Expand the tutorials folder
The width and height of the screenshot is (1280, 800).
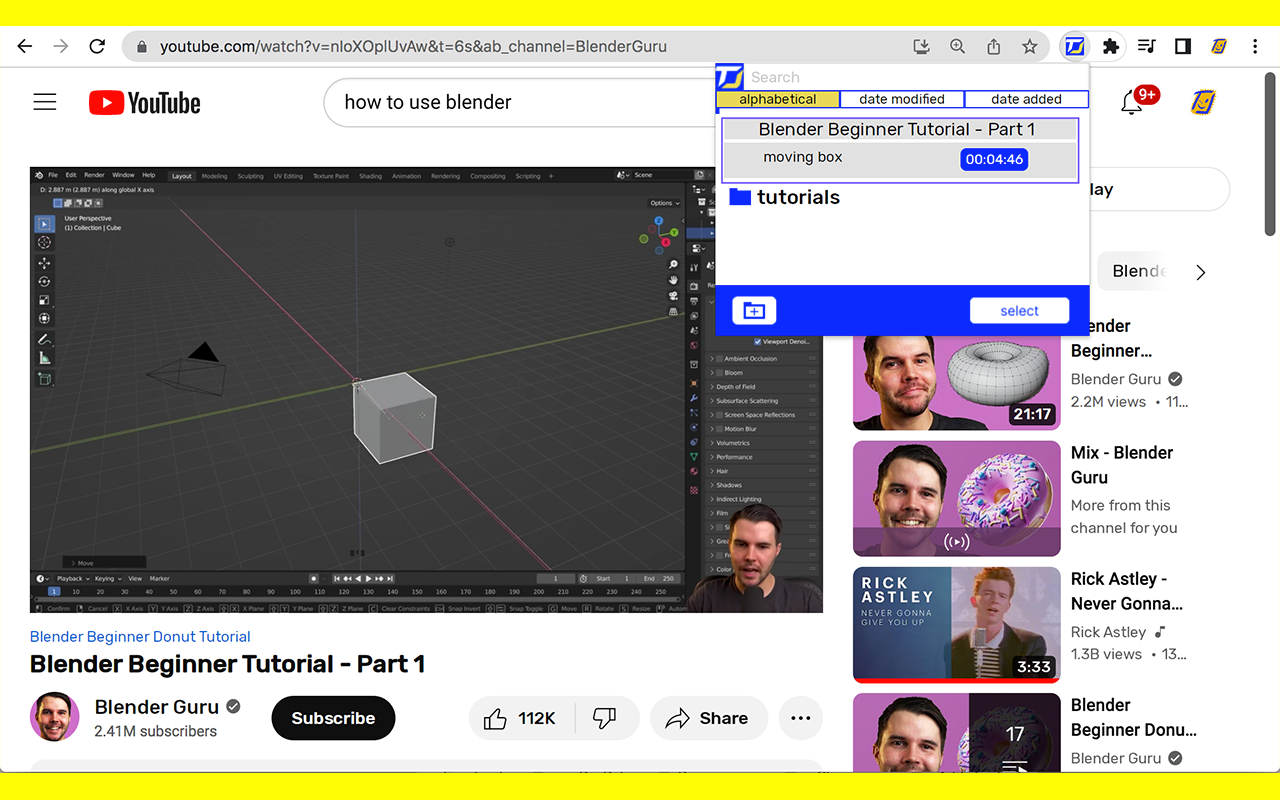(x=785, y=197)
